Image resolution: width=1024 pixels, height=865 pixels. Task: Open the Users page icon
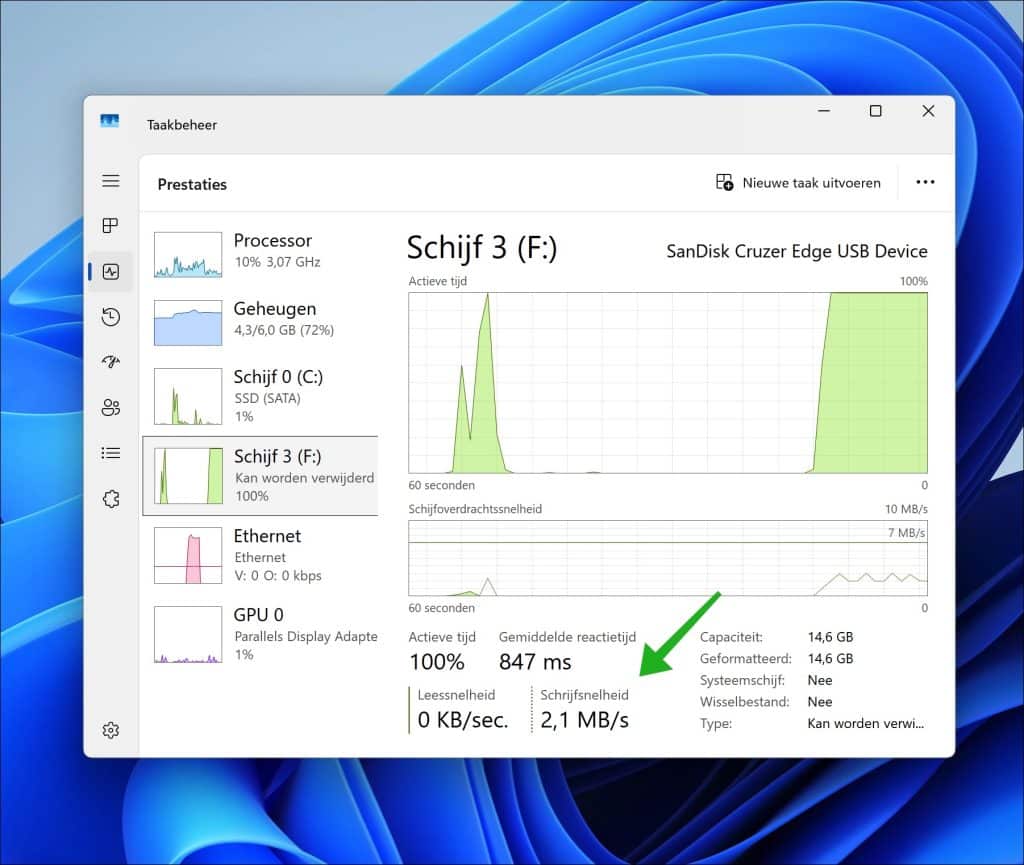(111, 407)
